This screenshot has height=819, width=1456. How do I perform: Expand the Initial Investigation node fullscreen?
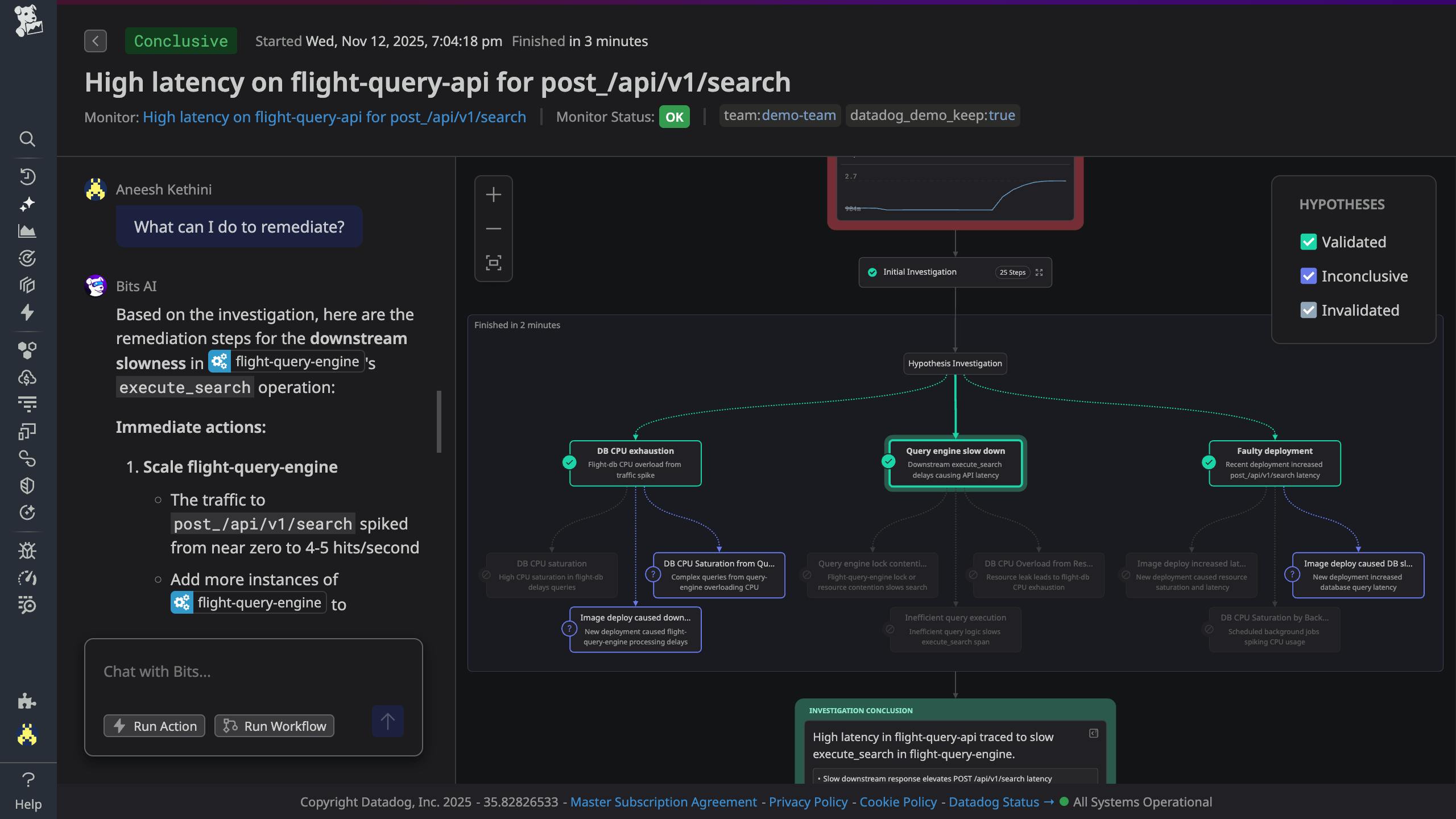1039,272
